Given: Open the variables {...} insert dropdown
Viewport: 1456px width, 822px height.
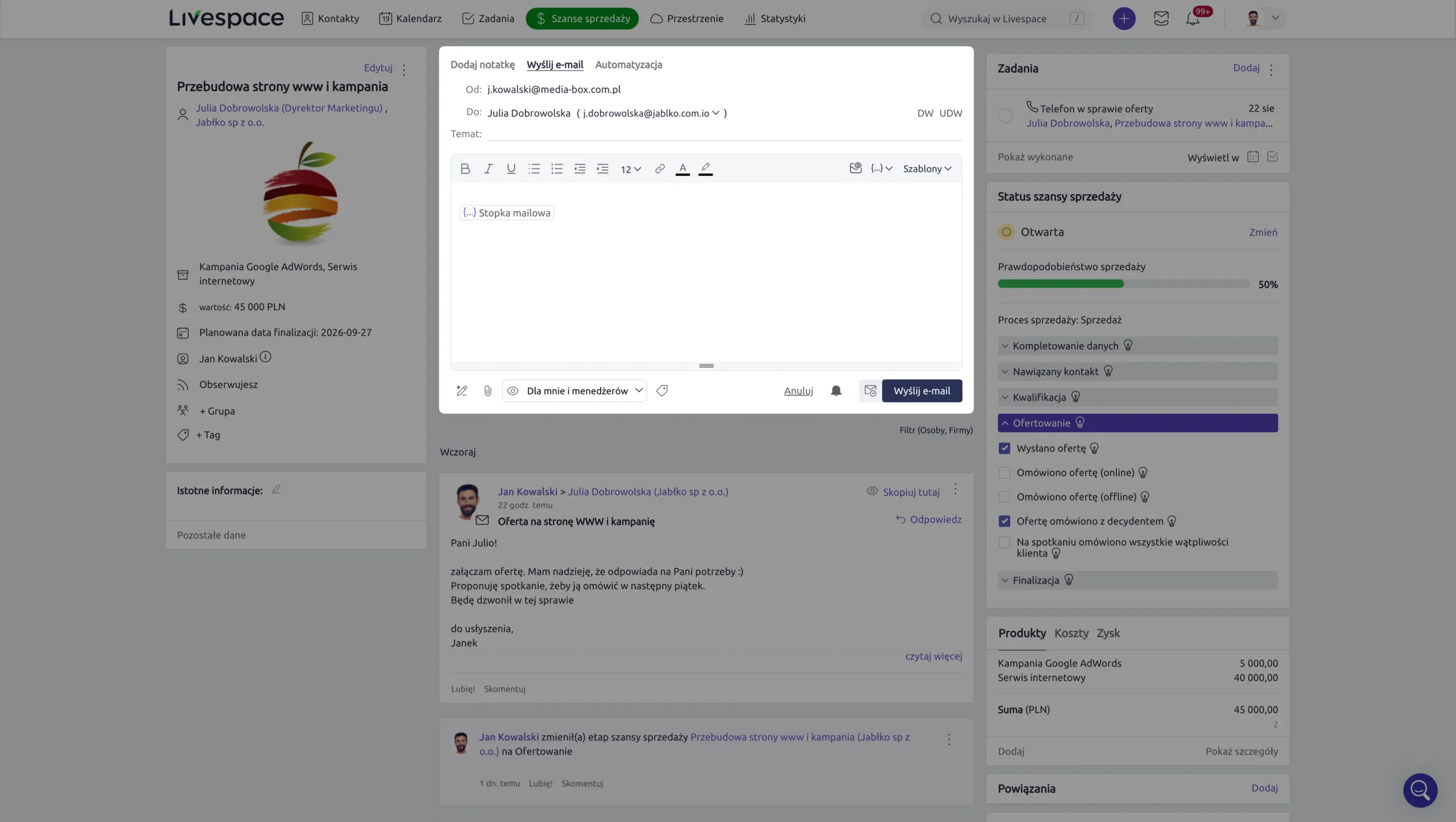Looking at the screenshot, I should (882, 168).
